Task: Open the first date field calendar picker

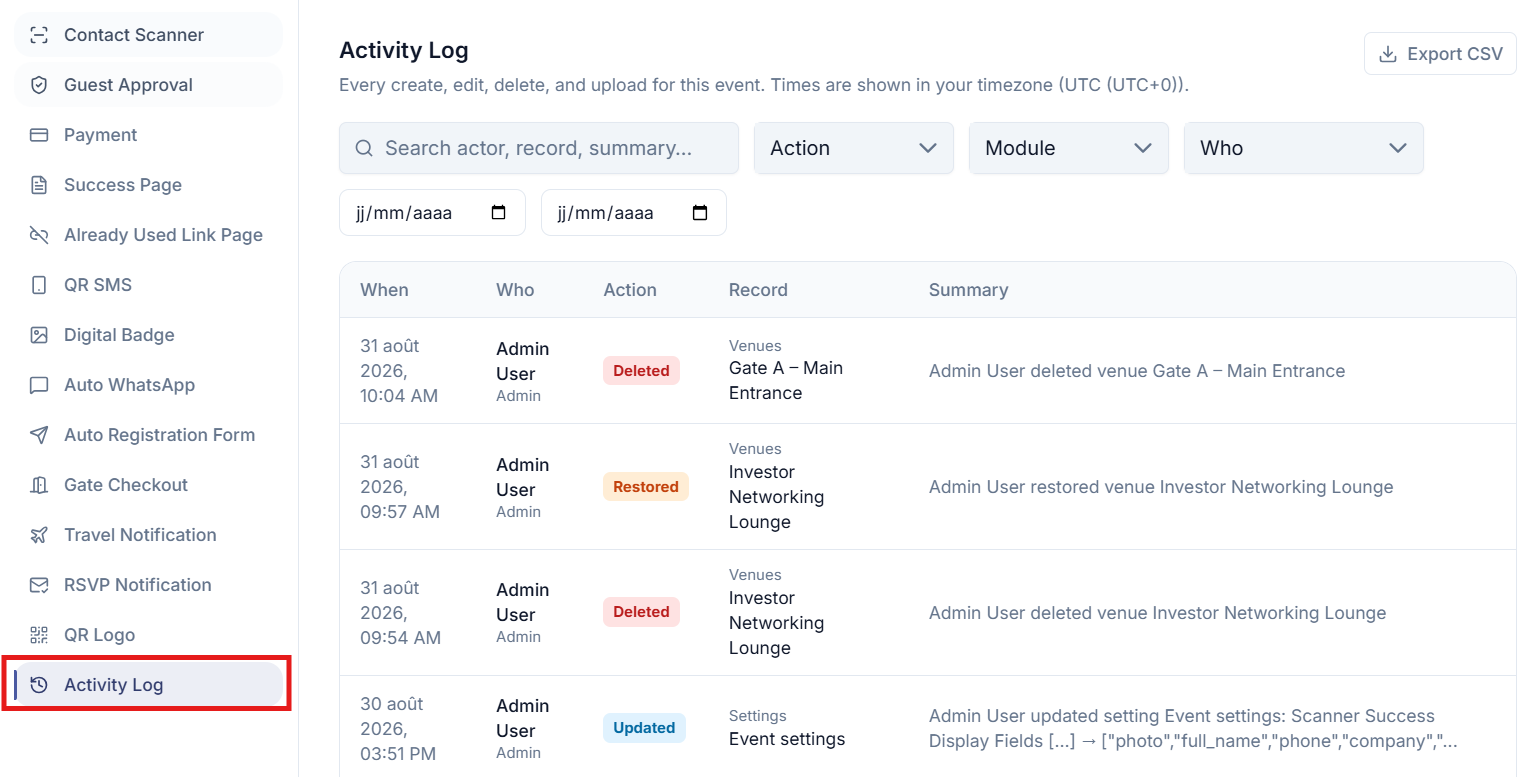Action: (x=499, y=213)
